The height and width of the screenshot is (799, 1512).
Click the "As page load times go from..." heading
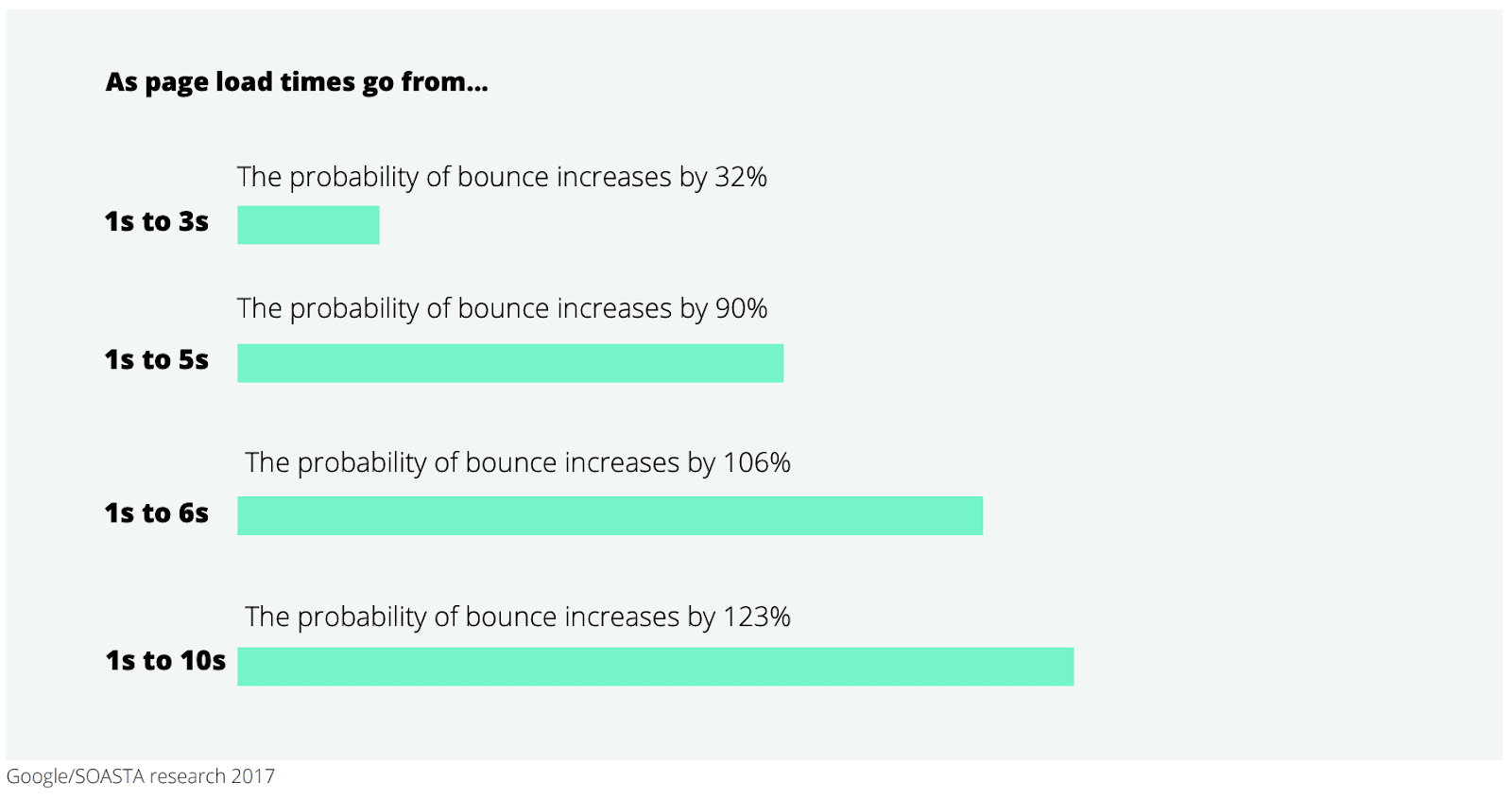coord(297,82)
